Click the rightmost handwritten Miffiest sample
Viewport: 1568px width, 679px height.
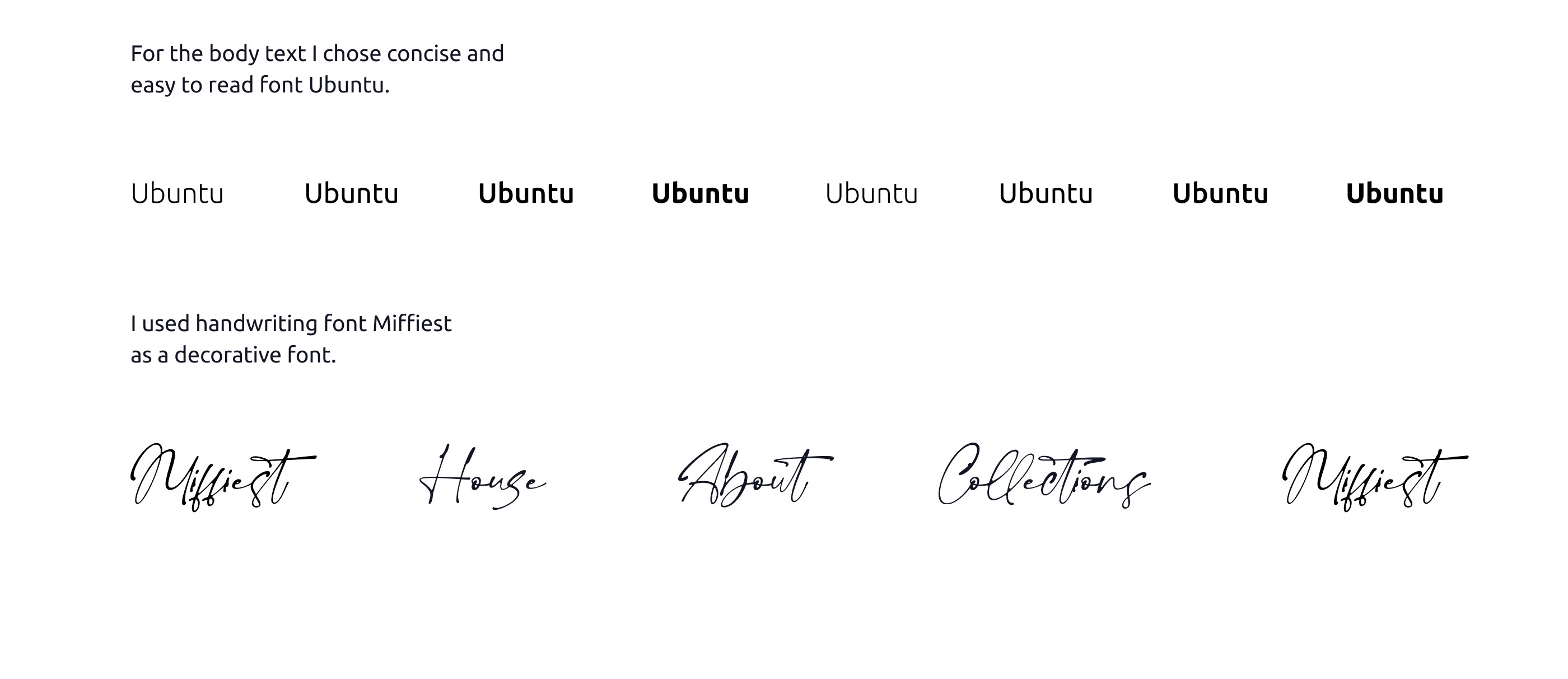pyautogui.click(x=1374, y=477)
